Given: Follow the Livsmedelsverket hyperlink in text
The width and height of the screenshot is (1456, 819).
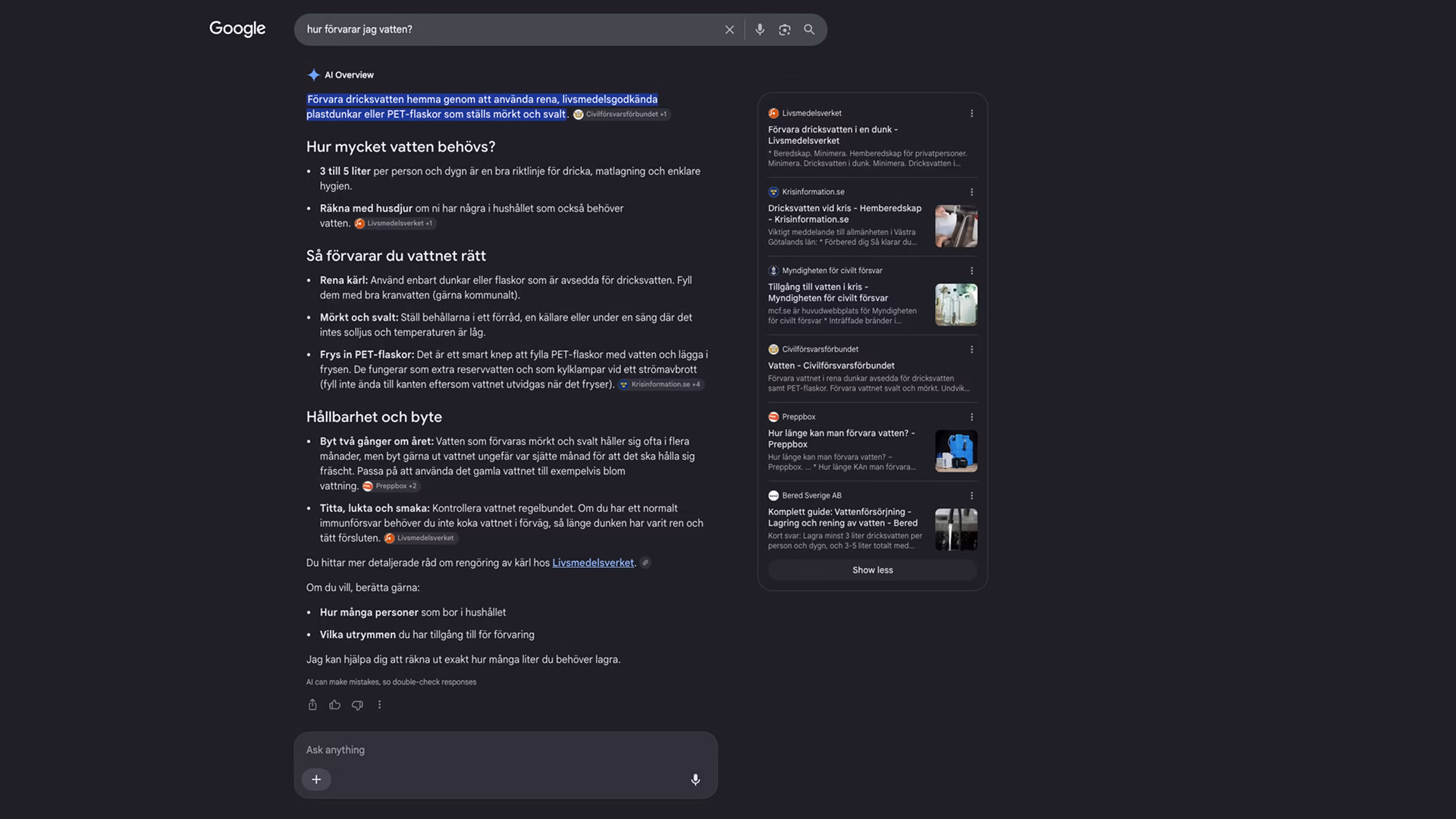Looking at the screenshot, I should [x=593, y=563].
